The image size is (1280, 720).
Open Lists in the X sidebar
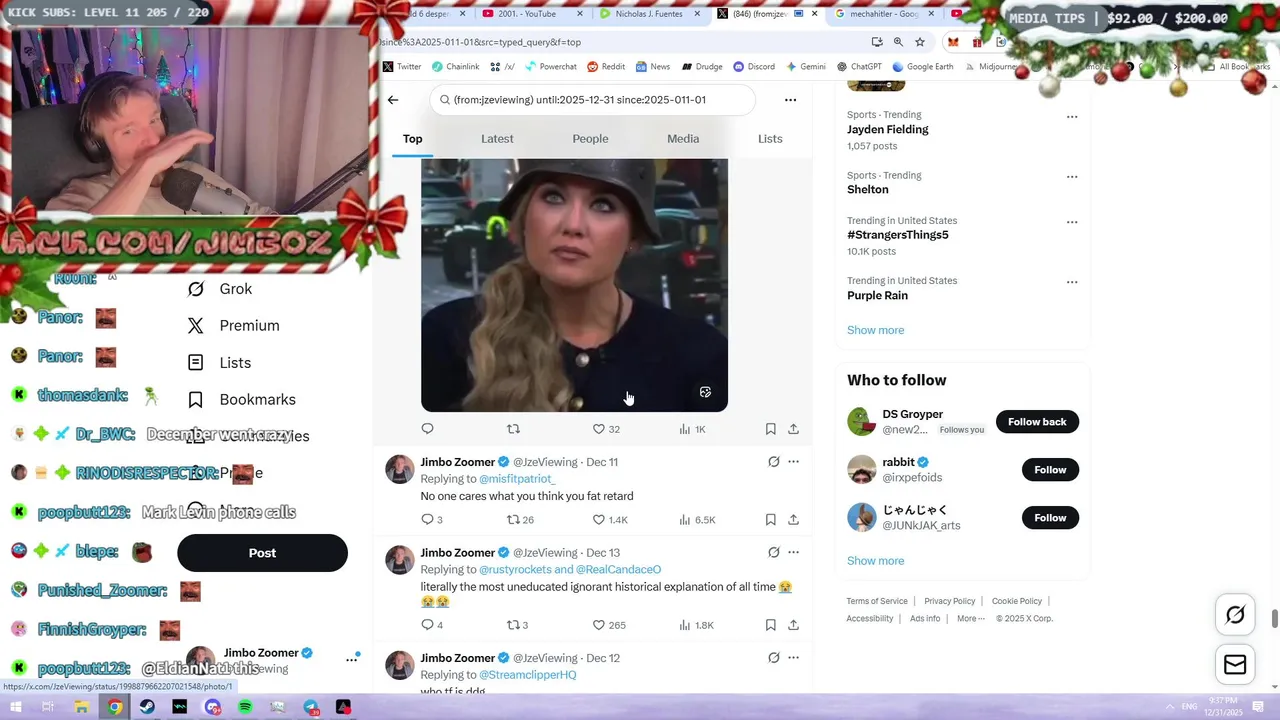click(219, 363)
